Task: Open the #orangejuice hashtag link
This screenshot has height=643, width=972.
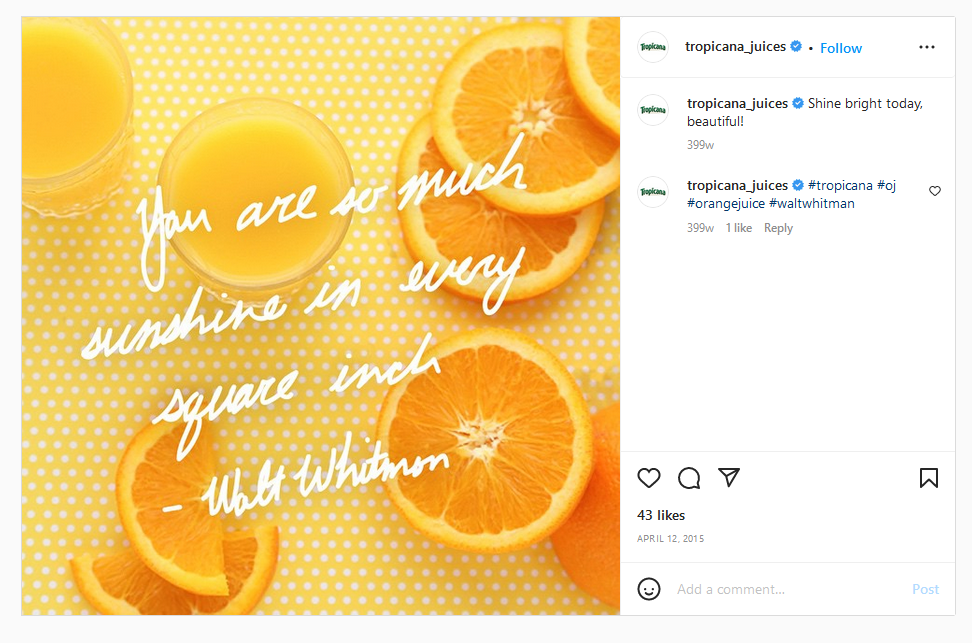Action: pyautogui.click(x=726, y=203)
